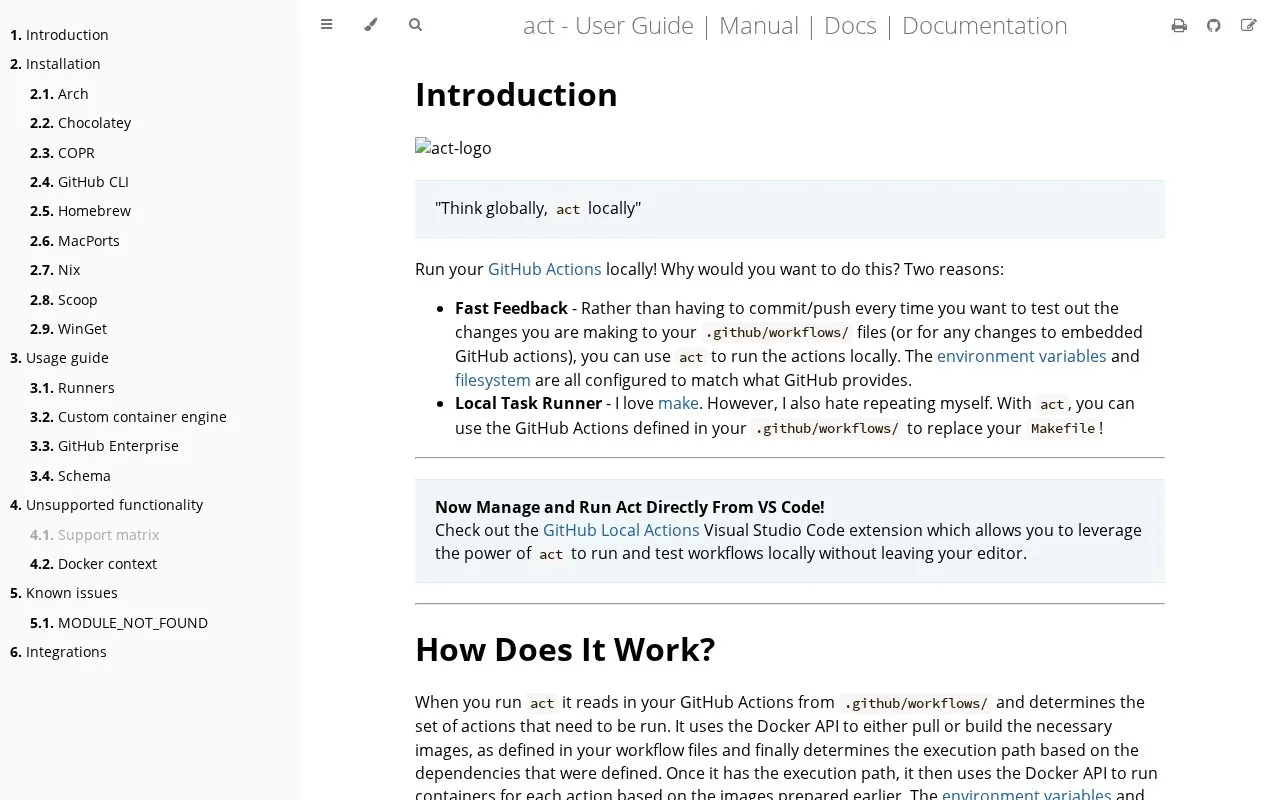Viewport: 1280px width, 800px height.
Task: Follow the filesystem link
Action: (493, 380)
